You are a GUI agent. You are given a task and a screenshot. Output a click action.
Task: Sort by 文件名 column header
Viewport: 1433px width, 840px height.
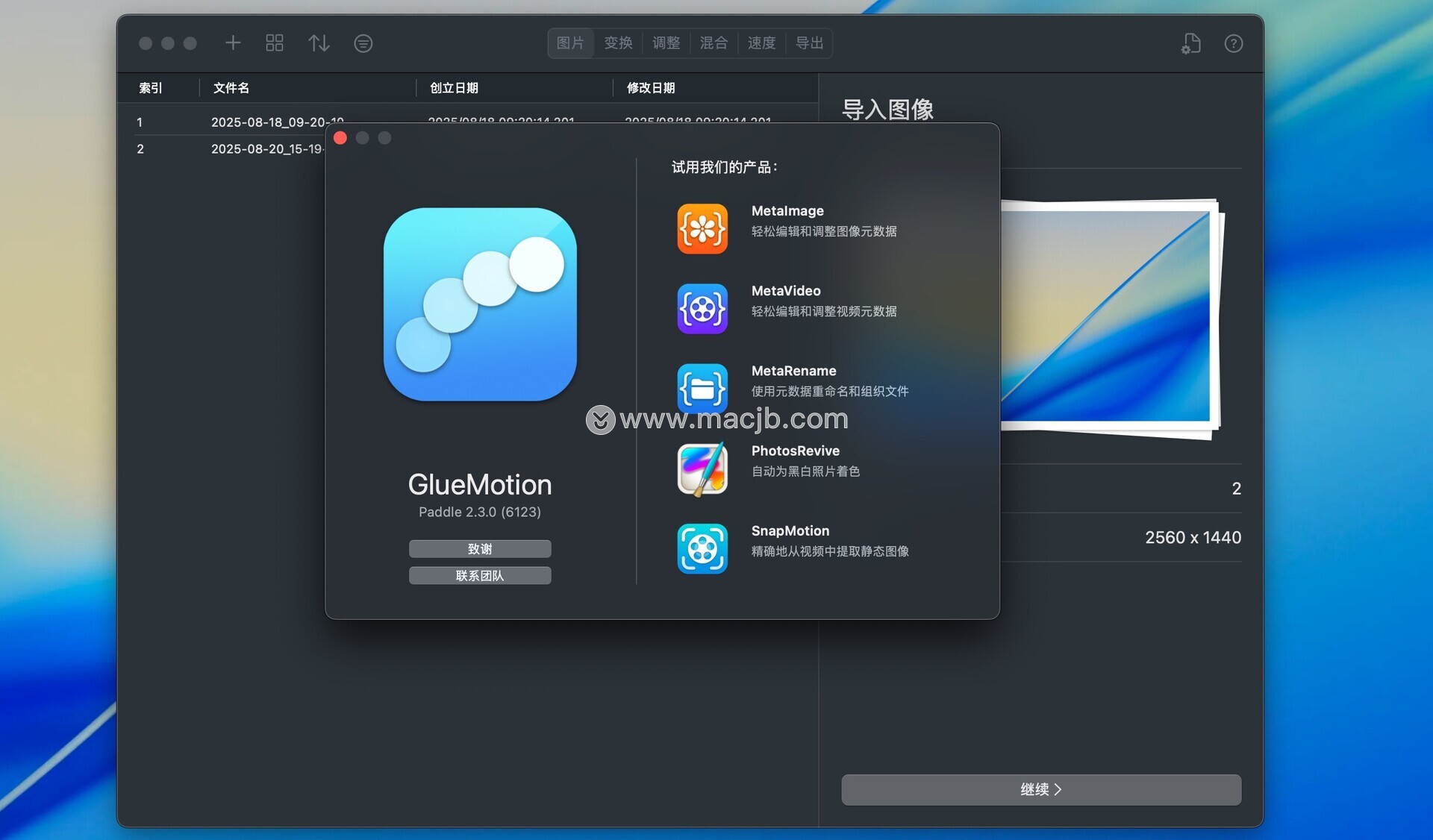pos(231,88)
